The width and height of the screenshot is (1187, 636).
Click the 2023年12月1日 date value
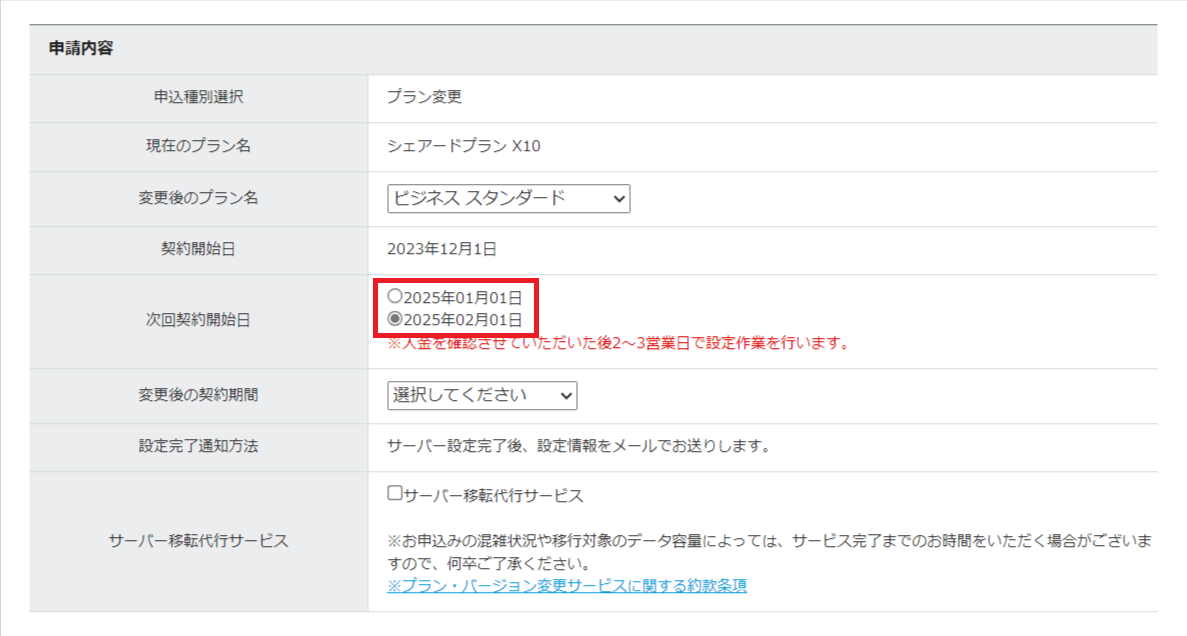tap(441, 249)
